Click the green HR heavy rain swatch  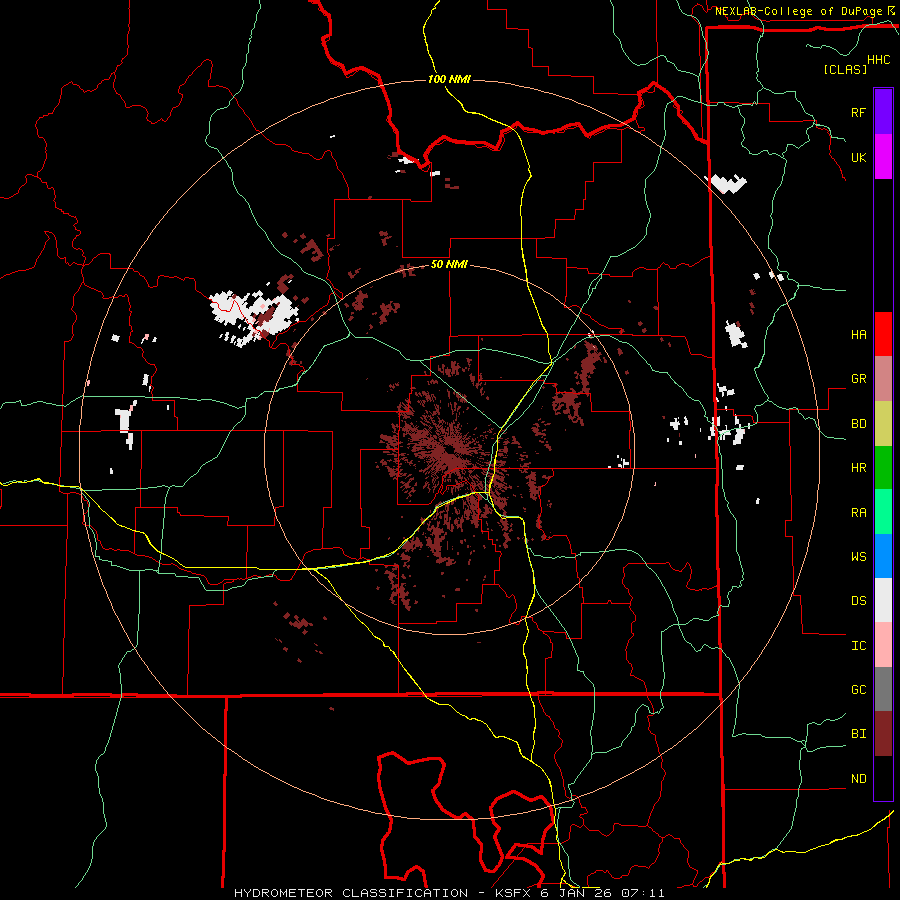point(883,468)
